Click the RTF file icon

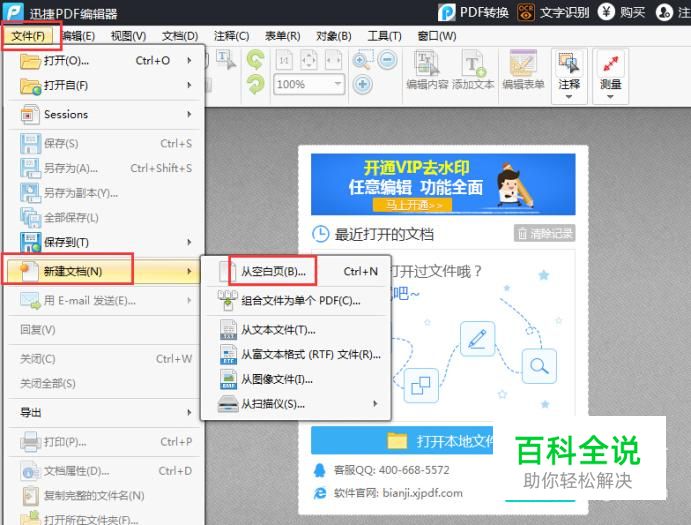[228, 354]
